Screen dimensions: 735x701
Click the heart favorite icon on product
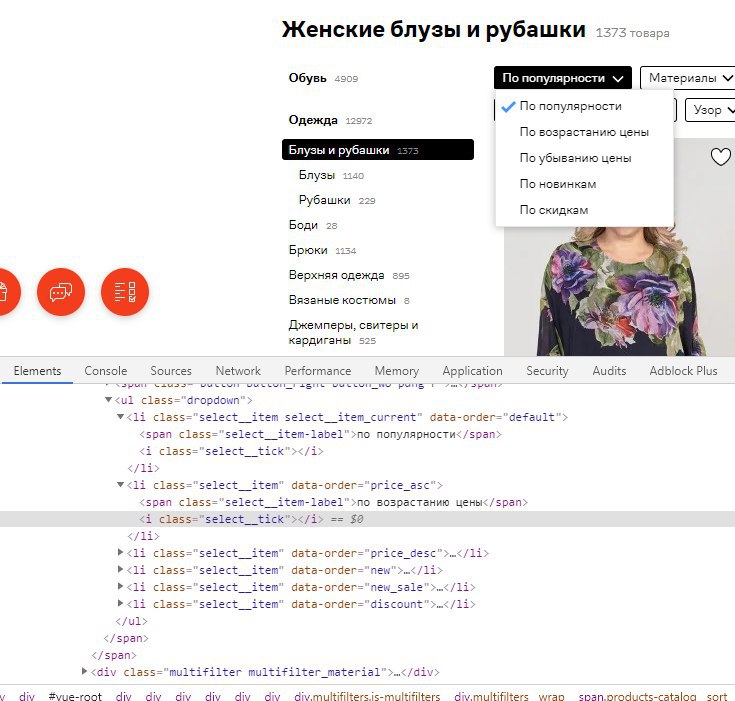(720, 157)
